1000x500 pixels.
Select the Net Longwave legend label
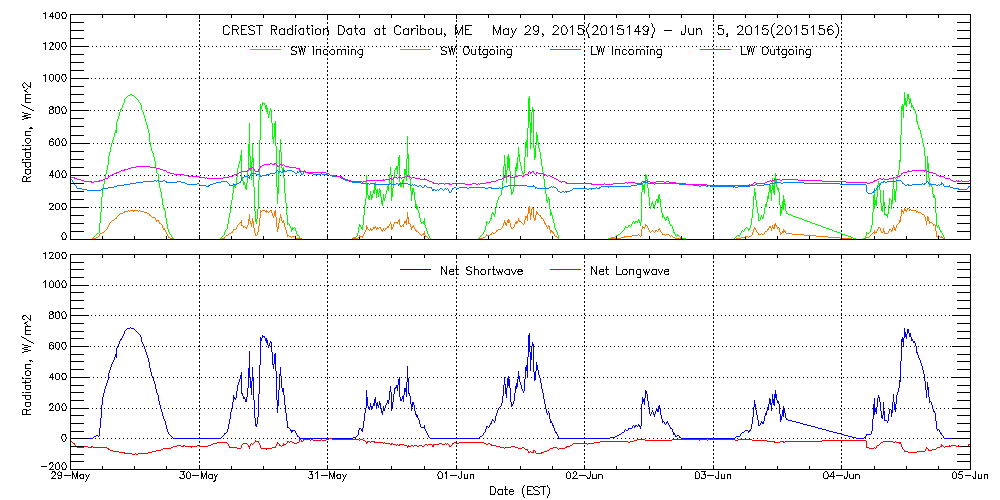coord(629,270)
